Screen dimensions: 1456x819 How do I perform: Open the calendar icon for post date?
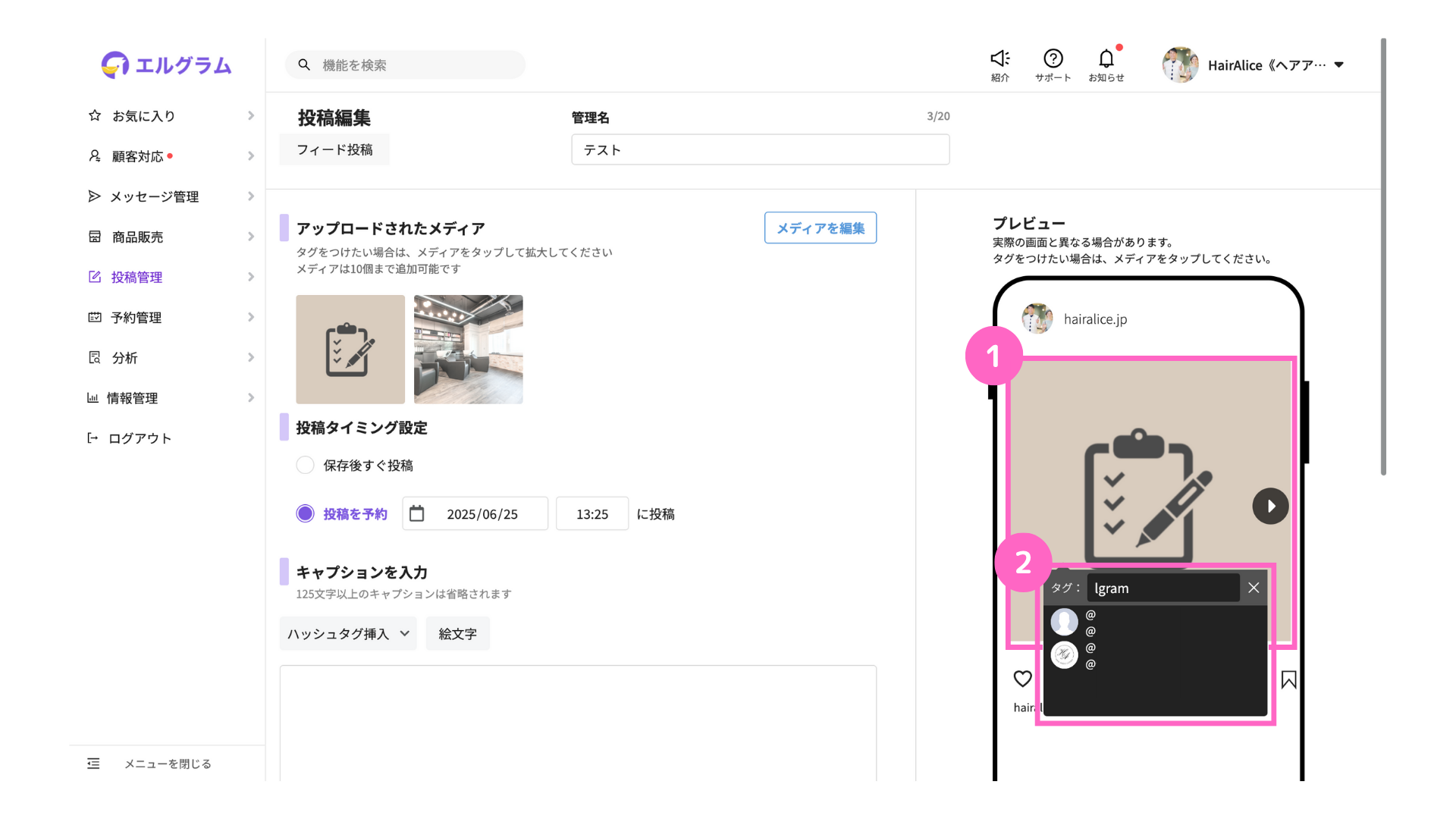(417, 513)
